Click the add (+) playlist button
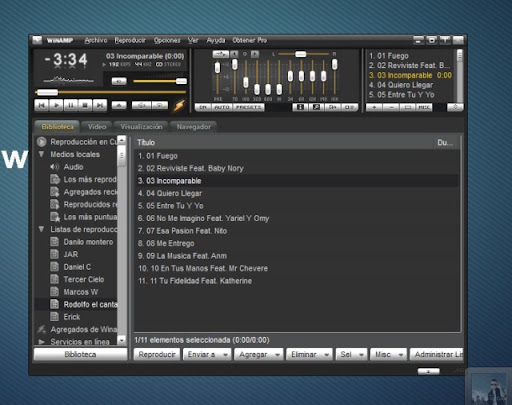The image size is (512, 405). coord(374,107)
